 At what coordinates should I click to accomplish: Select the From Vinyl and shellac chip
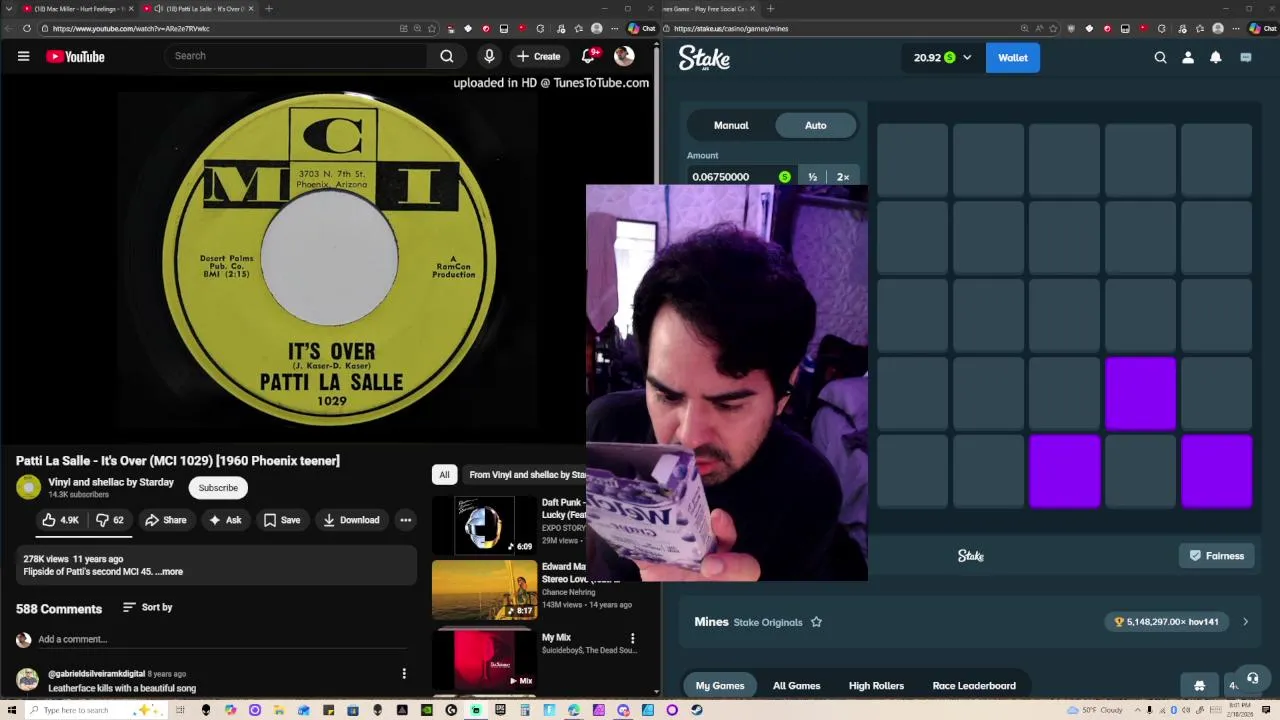[x=526, y=475]
